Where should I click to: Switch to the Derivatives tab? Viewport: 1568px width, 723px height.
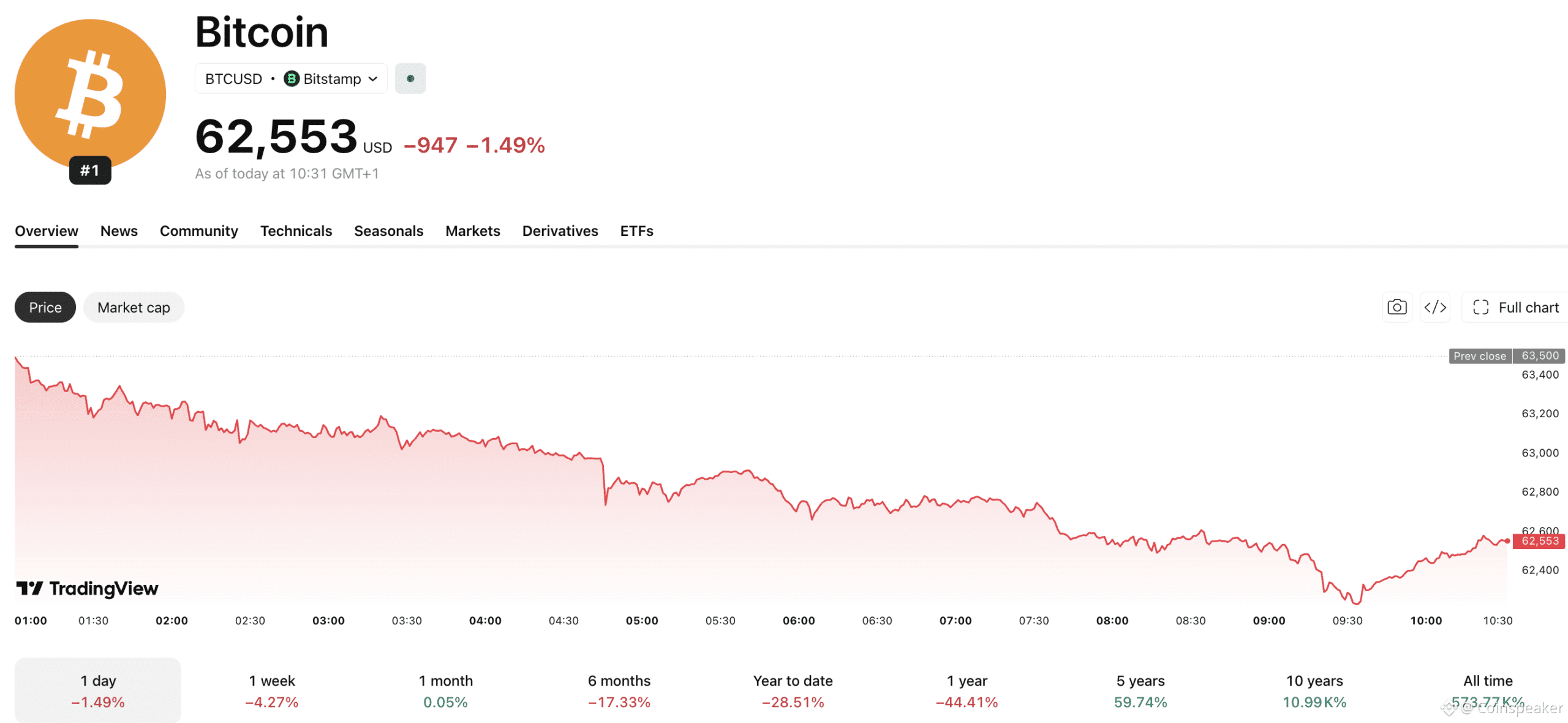point(560,231)
